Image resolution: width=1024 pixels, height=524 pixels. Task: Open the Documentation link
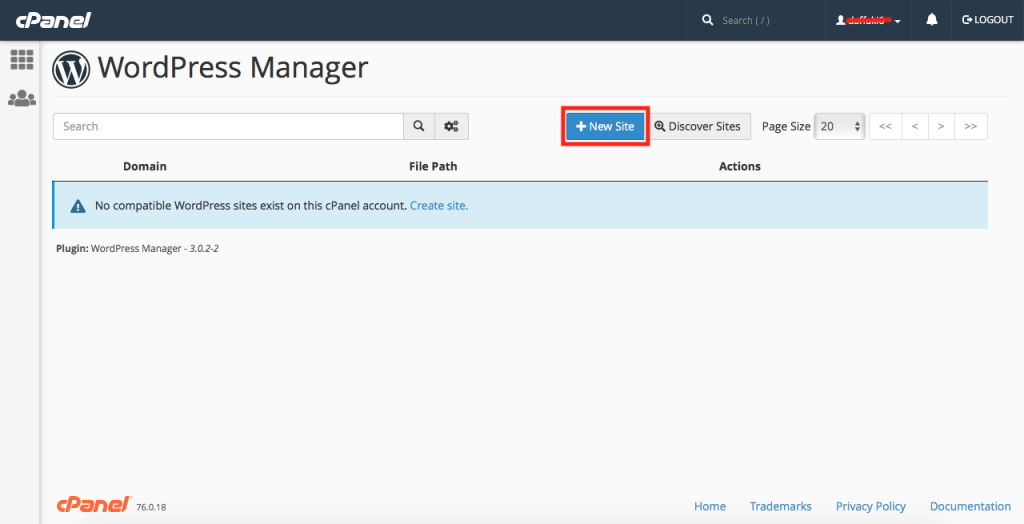[970, 506]
